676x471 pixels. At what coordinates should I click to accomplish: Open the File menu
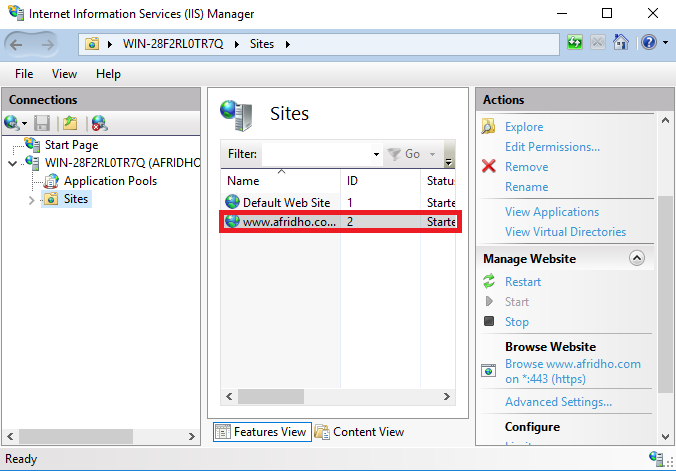pos(24,74)
